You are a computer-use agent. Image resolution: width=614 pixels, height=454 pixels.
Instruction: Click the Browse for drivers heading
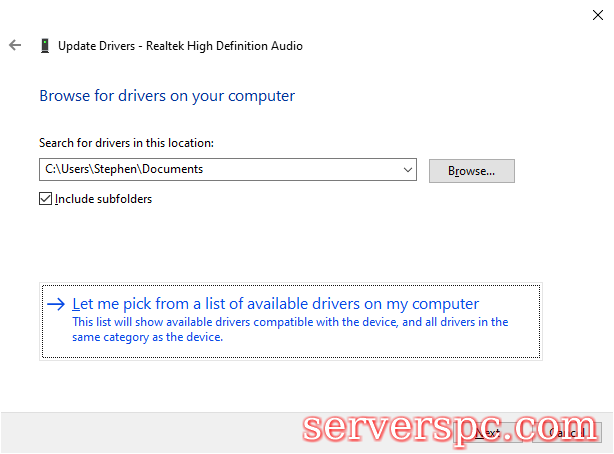pos(167,96)
